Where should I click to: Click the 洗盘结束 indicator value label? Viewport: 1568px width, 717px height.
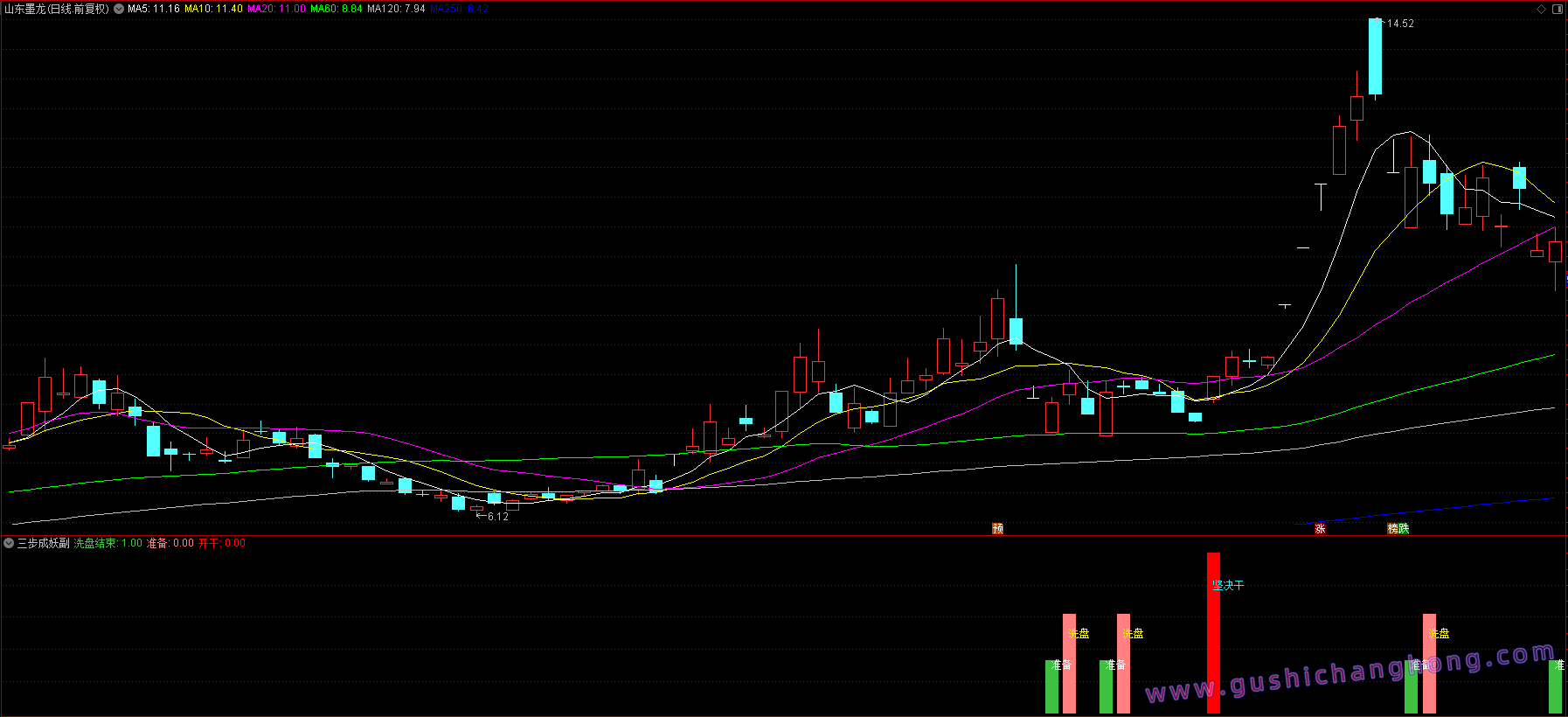tap(108, 543)
